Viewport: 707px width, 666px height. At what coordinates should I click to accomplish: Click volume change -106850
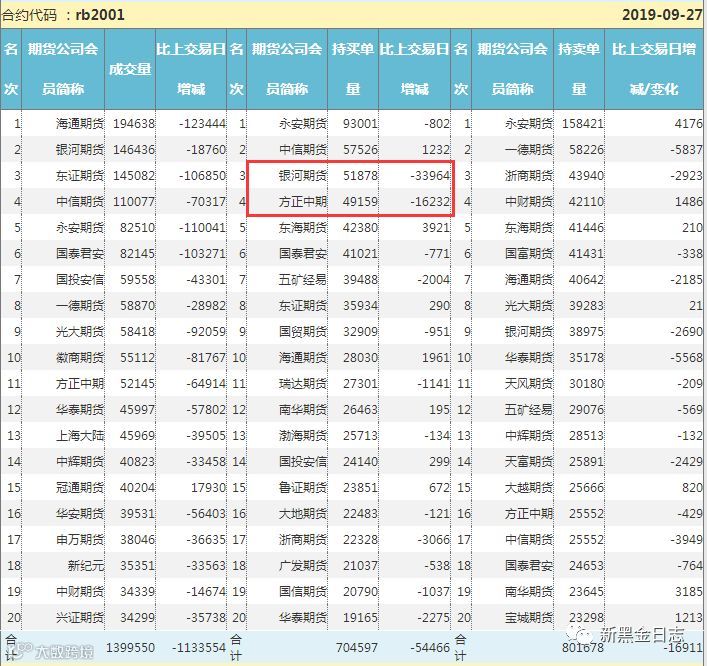point(202,175)
